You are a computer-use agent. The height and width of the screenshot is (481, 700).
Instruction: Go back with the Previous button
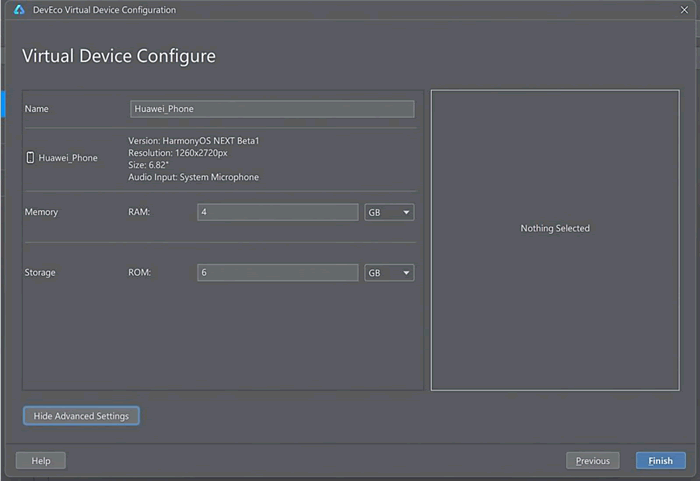(592, 460)
